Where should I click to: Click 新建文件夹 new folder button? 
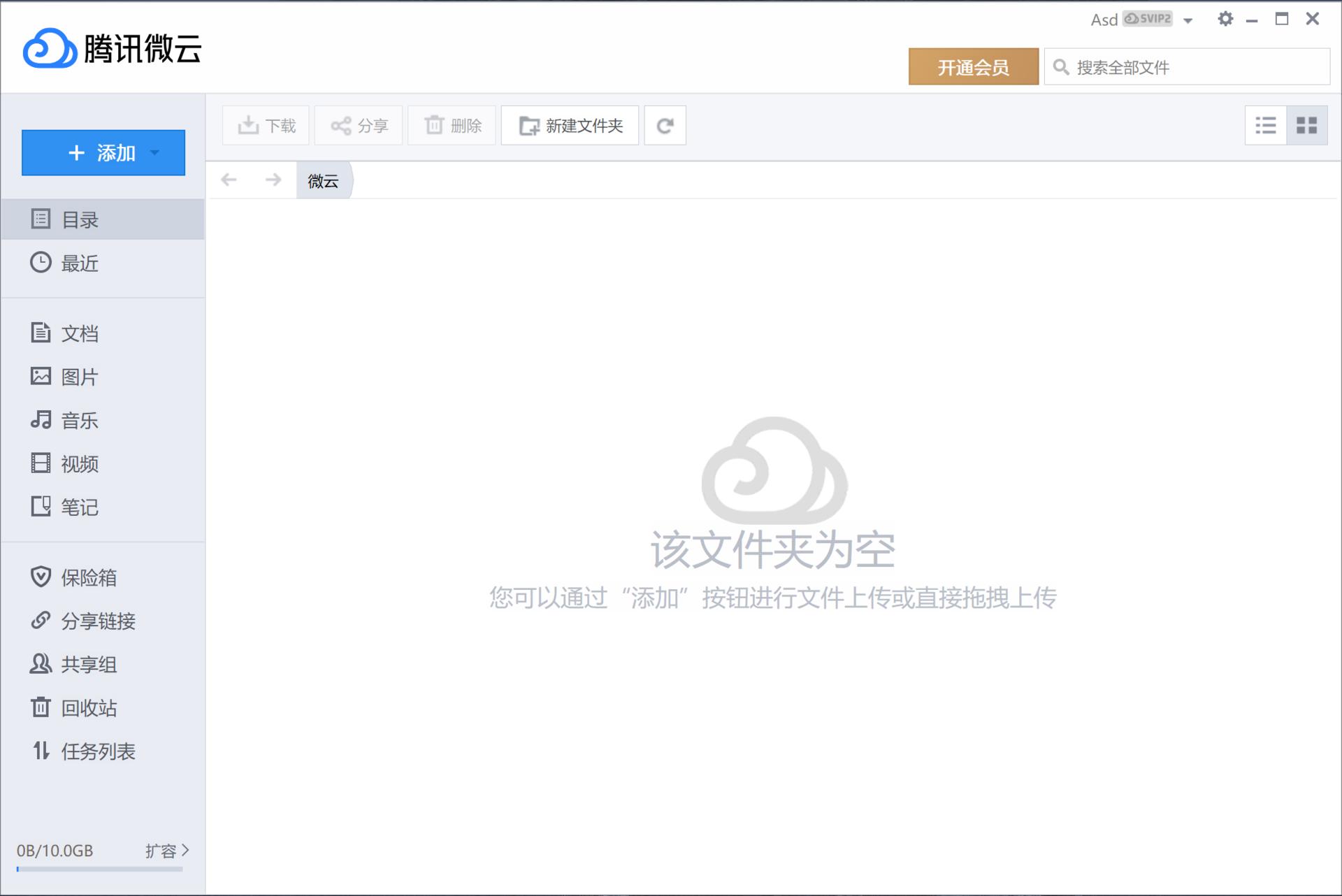tap(570, 126)
